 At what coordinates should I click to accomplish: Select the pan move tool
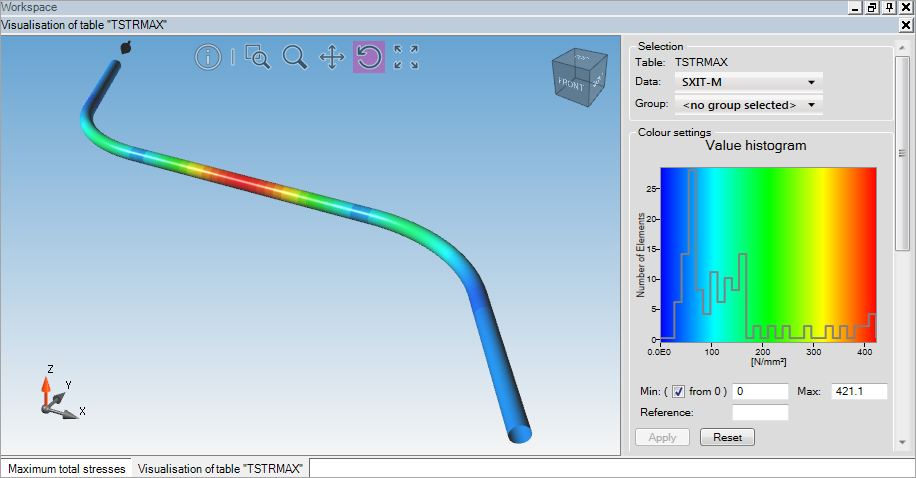point(331,58)
